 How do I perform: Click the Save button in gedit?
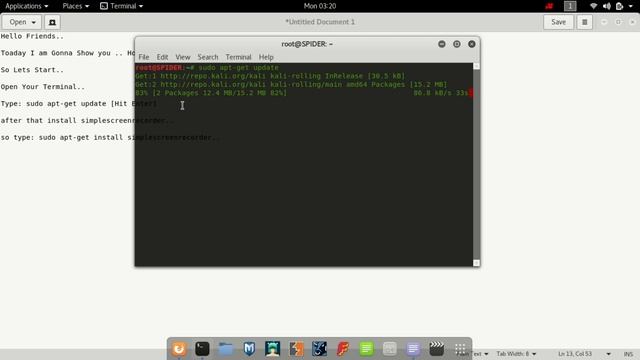(558, 22)
